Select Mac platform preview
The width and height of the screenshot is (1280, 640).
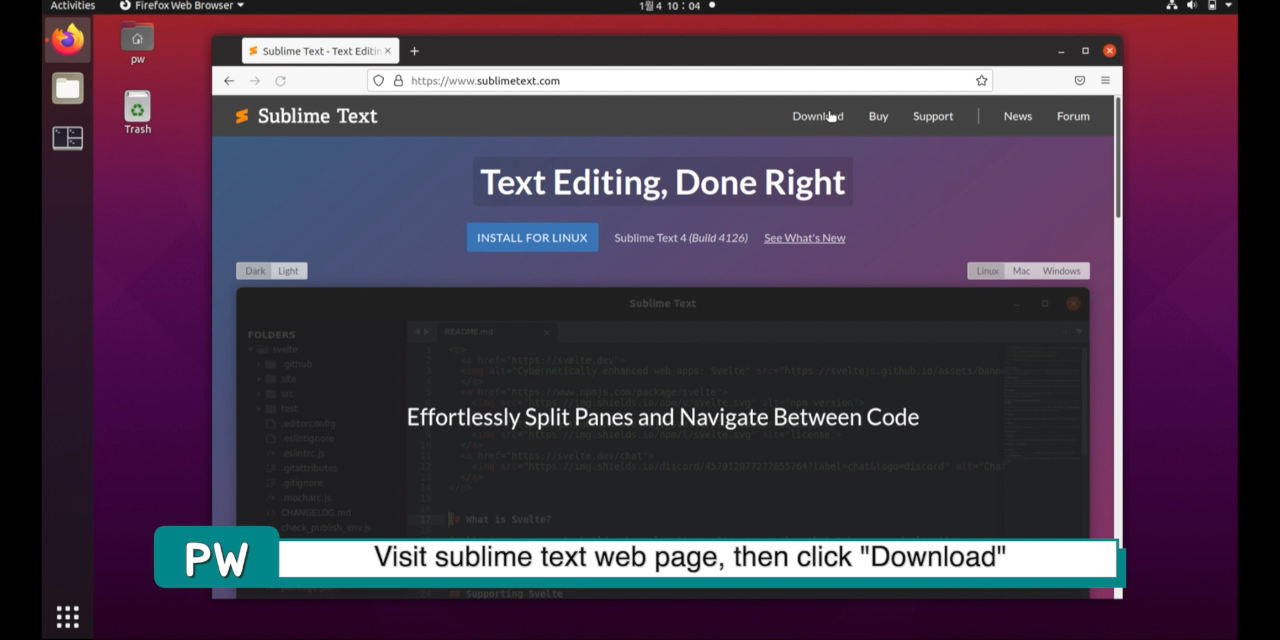point(1021,271)
